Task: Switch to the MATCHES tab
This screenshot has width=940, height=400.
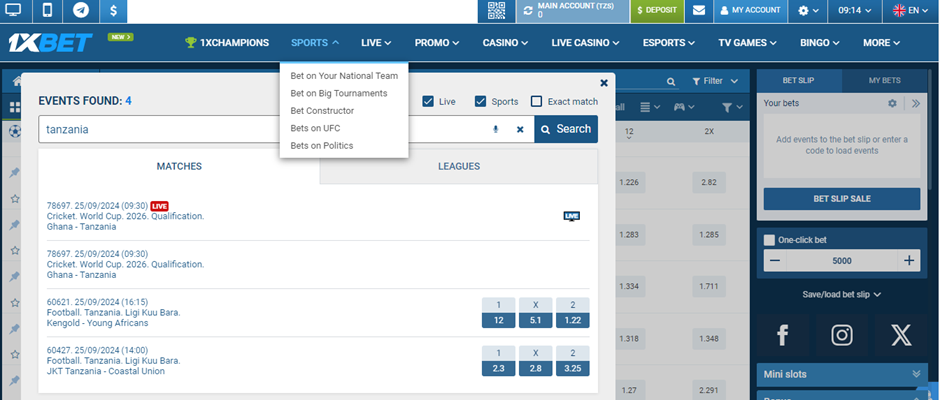Action: point(179,166)
